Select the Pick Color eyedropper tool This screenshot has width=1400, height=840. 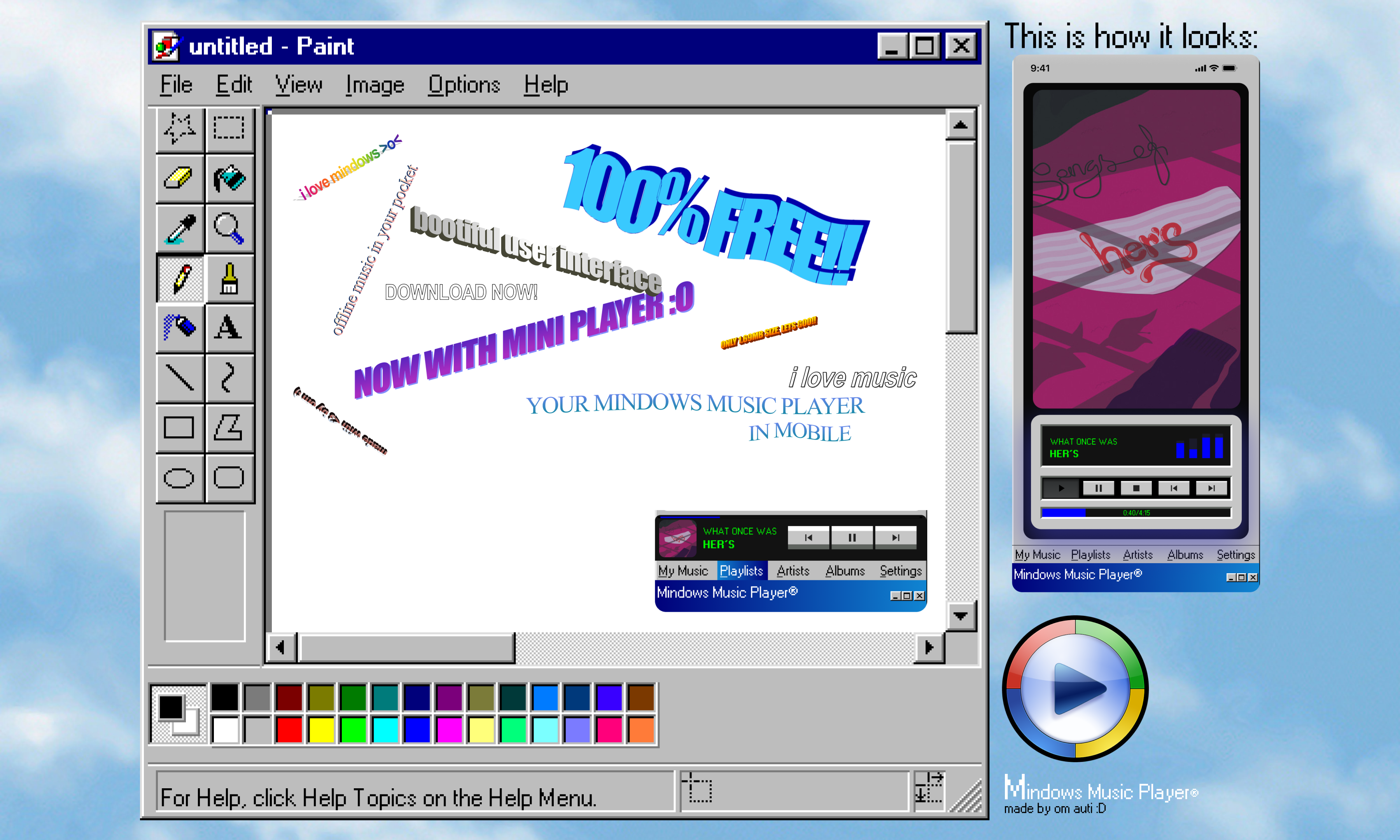coord(180,229)
